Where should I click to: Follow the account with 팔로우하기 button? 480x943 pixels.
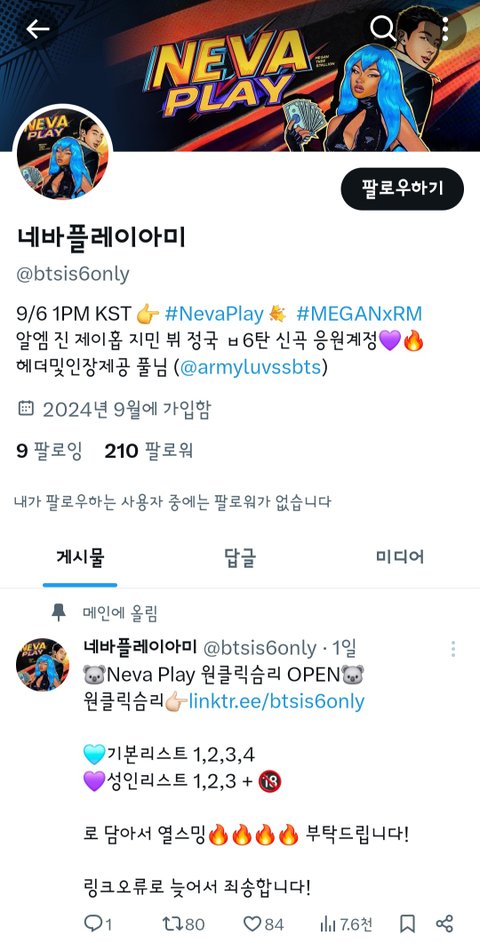tap(402, 189)
